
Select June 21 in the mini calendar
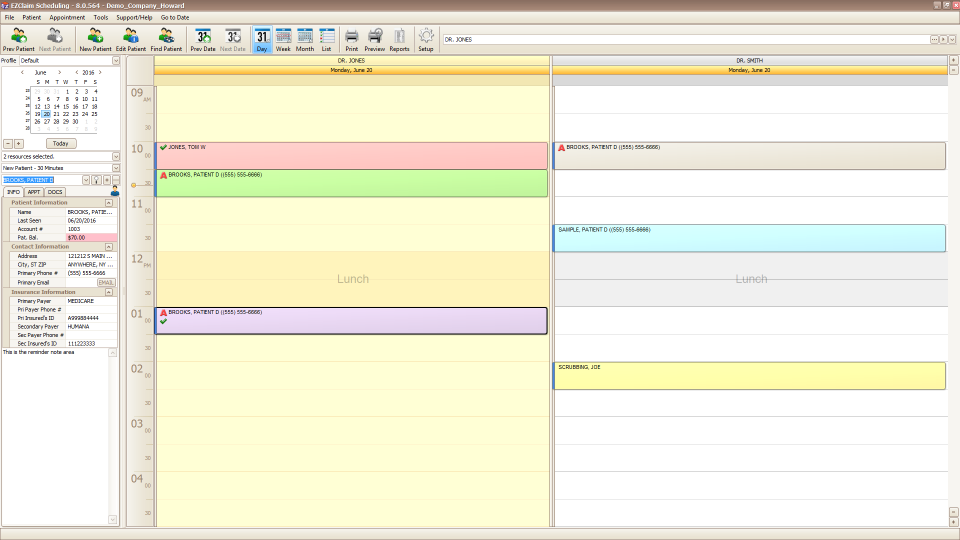pyautogui.click(x=56, y=114)
